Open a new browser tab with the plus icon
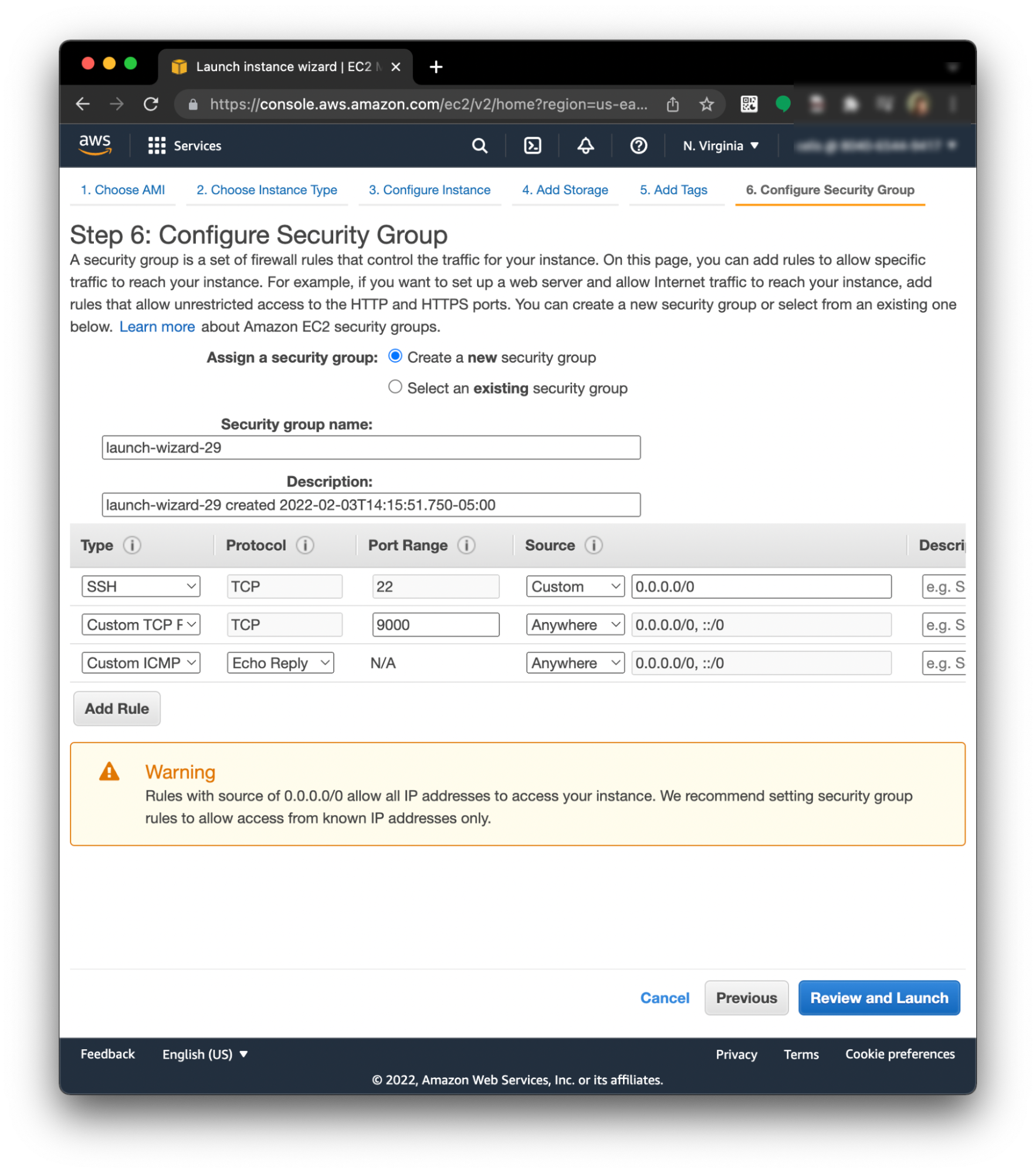The height and width of the screenshot is (1173, 1036). pyautogui.click(x=436, y=67)
